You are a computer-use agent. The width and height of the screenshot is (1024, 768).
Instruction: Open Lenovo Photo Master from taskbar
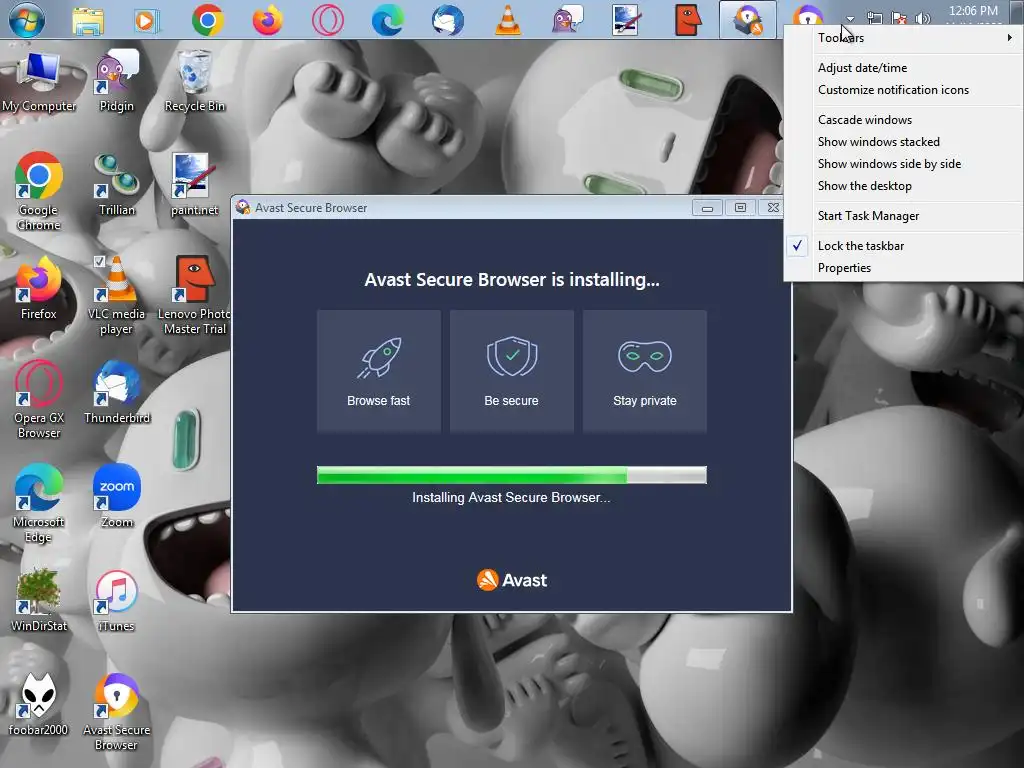click(687, 20)
